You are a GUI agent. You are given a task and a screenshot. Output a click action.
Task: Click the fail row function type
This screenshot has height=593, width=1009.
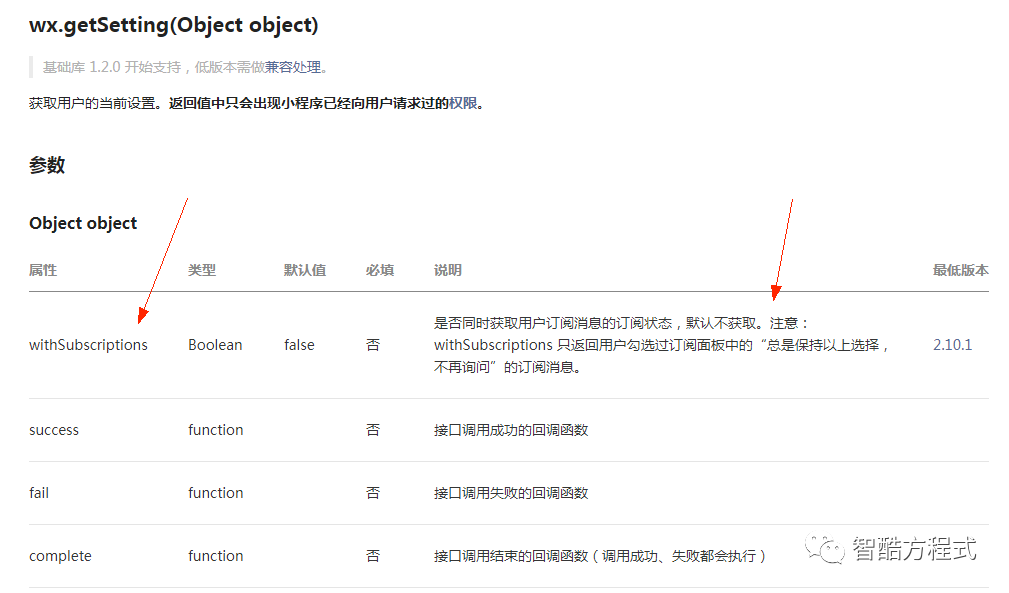pos(215,492)
